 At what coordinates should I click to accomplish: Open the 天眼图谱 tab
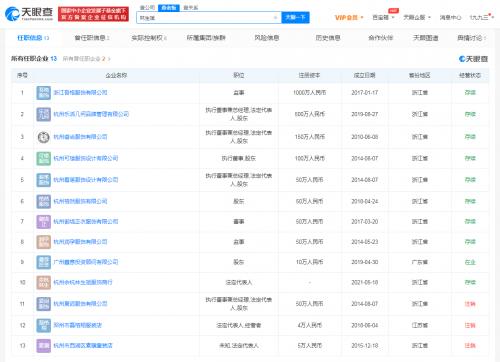426,38
